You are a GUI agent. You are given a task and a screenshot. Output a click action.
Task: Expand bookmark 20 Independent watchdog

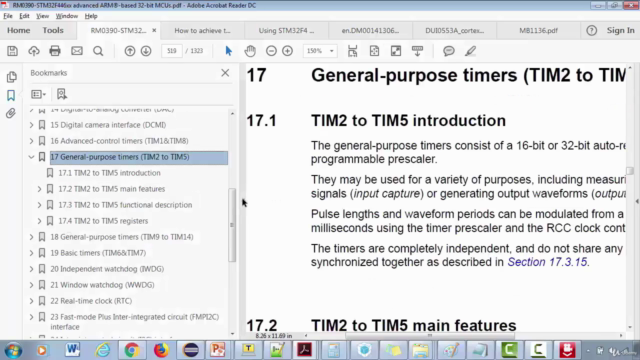click(31, 269)
